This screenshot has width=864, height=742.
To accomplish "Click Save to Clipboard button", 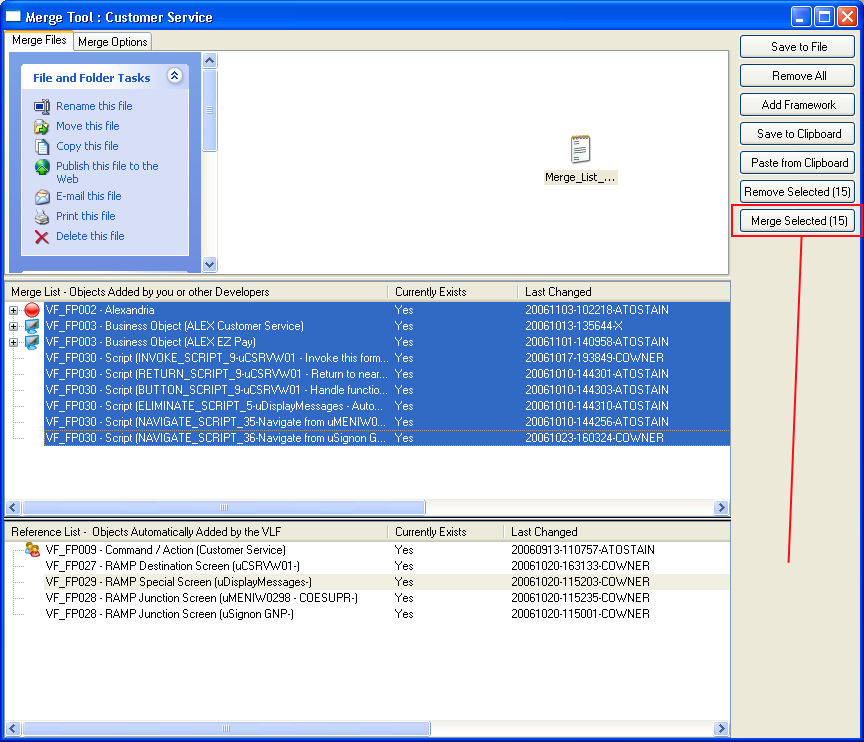I will (x=797, y=134).
